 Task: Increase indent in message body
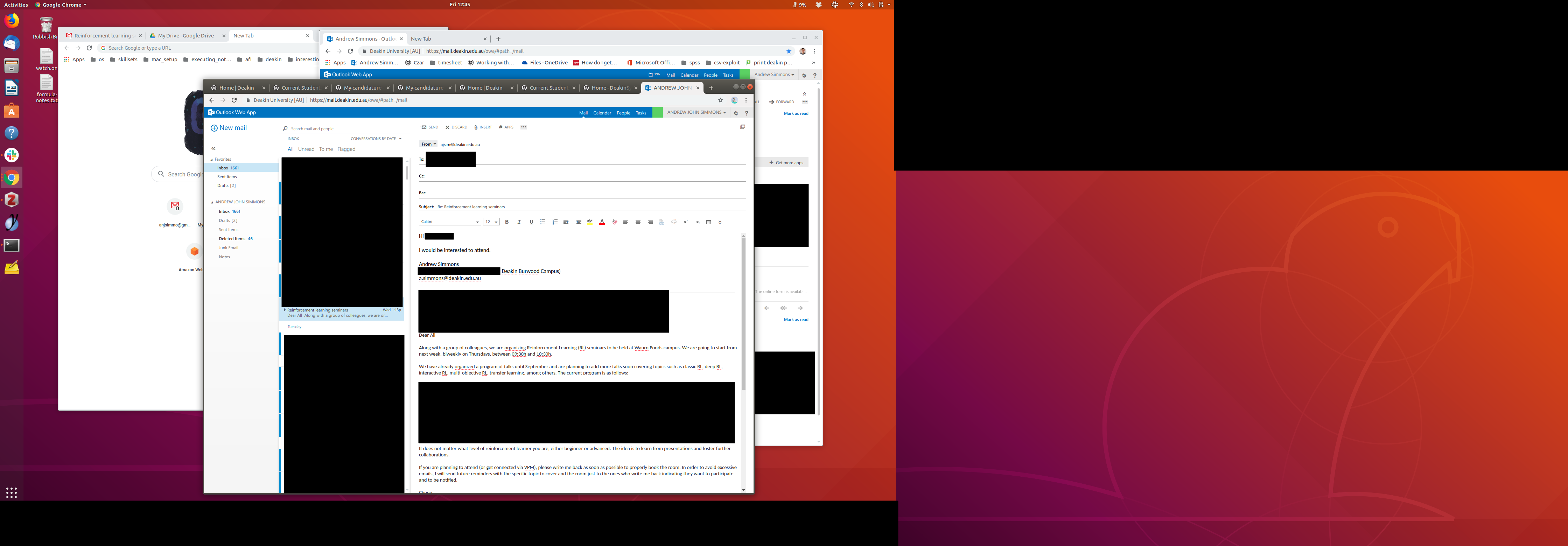click(x=578, y=222)
